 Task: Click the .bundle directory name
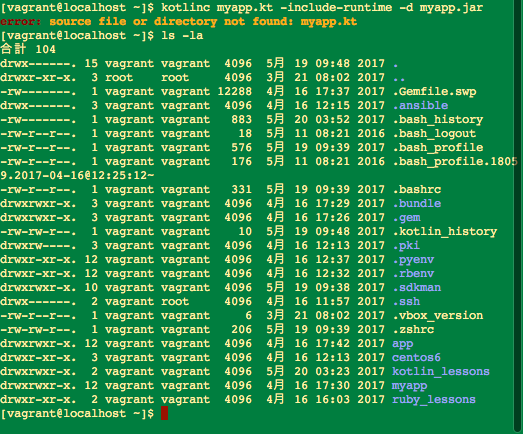point(417,203)
